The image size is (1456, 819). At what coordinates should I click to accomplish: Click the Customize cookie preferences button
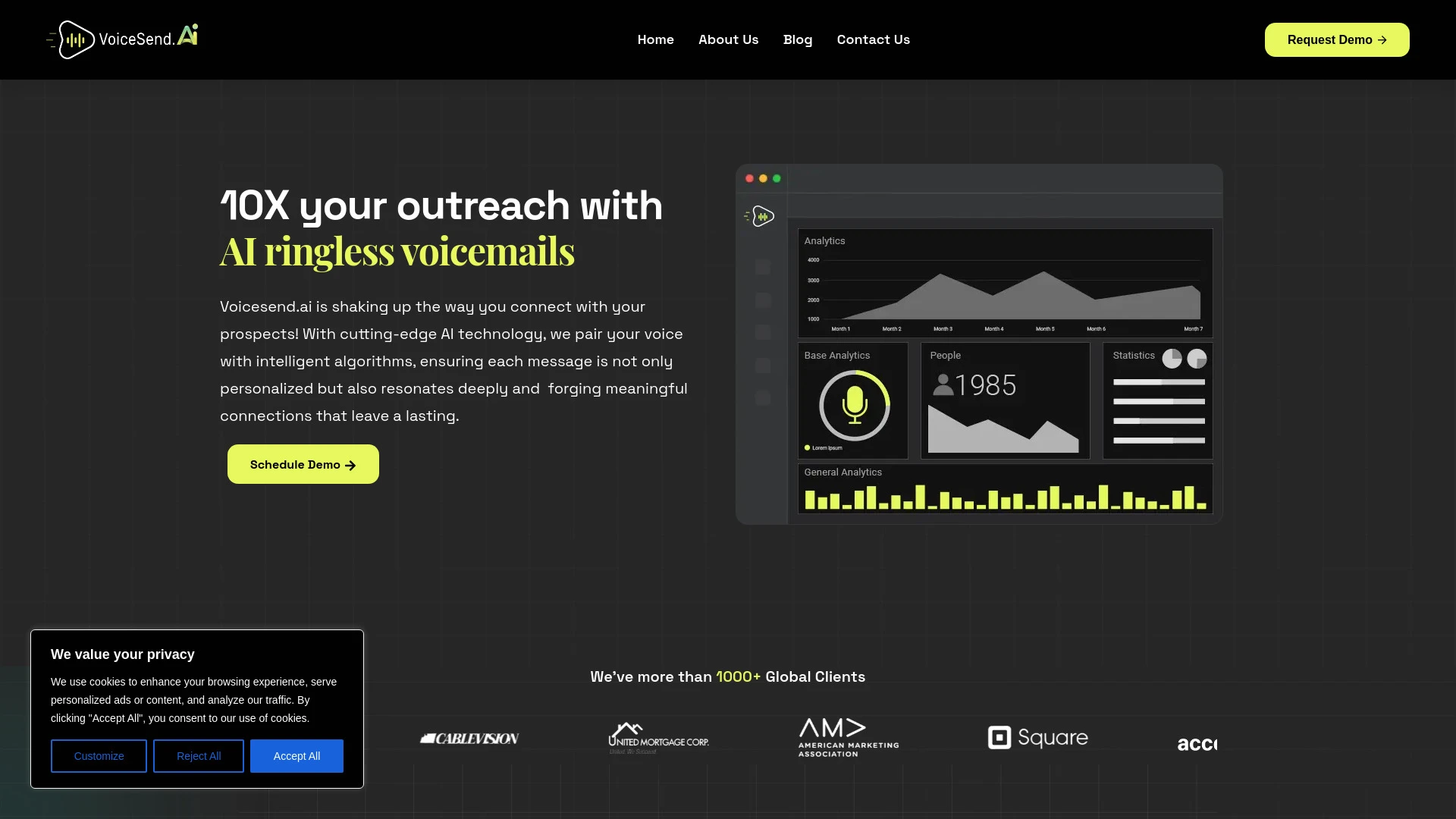pos(99,756)
